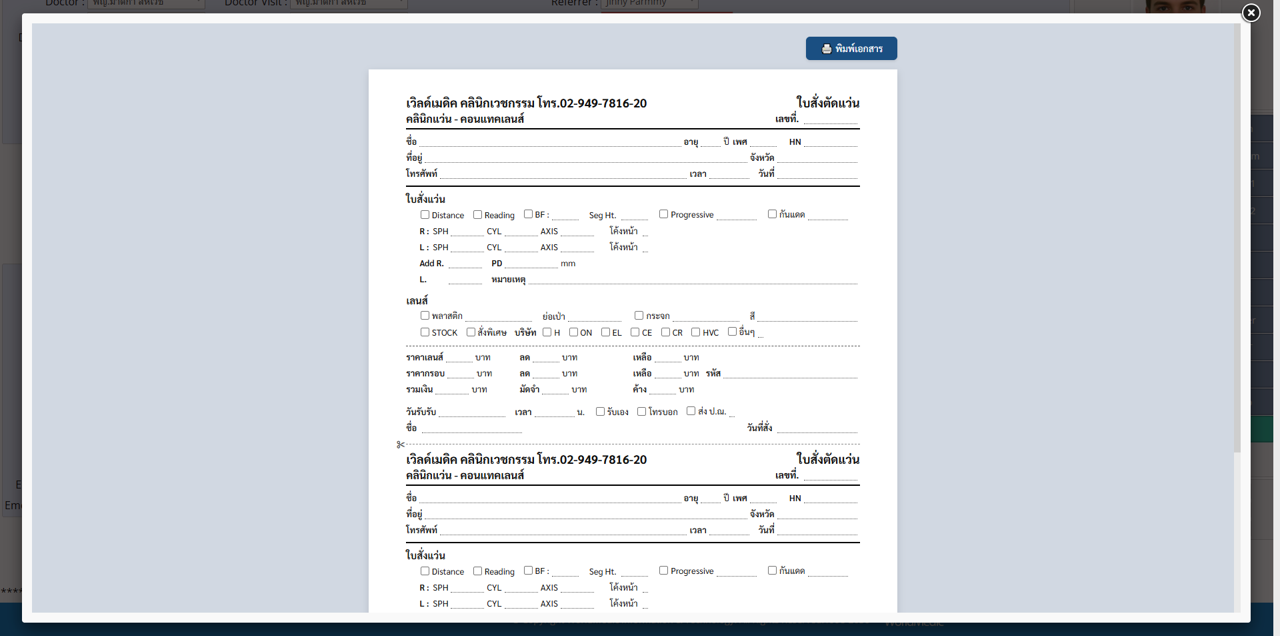This screenshot has width=1280, height=636.
Task: Check กันแดด in the first form copy
Action: click(773, 214)
